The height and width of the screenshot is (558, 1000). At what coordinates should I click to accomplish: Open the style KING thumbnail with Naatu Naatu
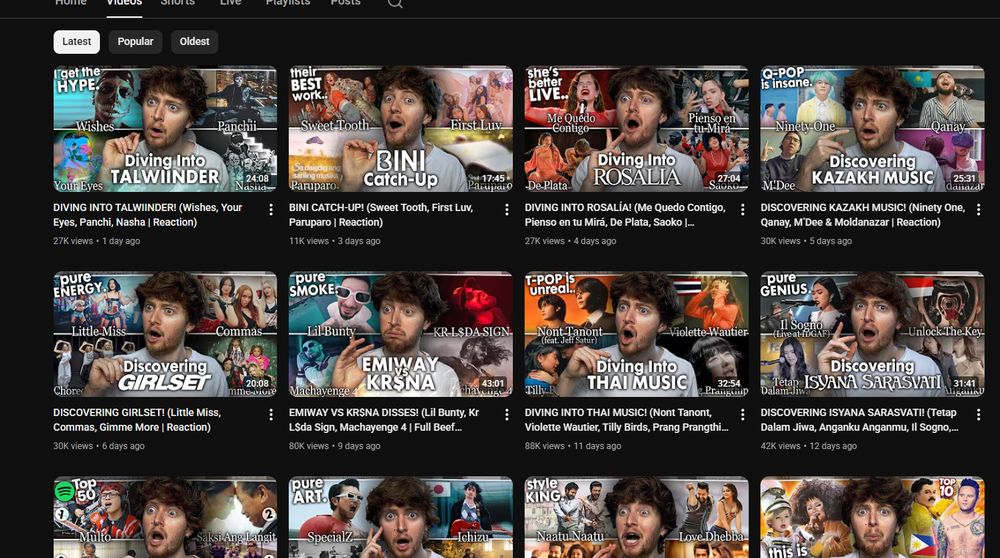(636, 517)
